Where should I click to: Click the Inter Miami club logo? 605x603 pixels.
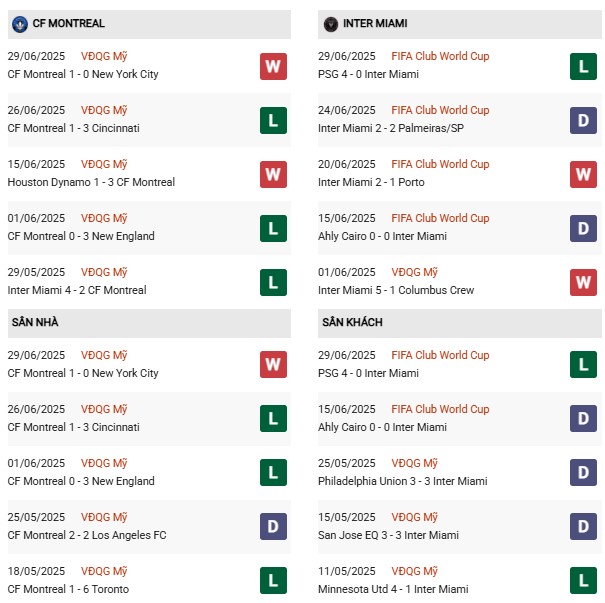(x=330, y=23)
